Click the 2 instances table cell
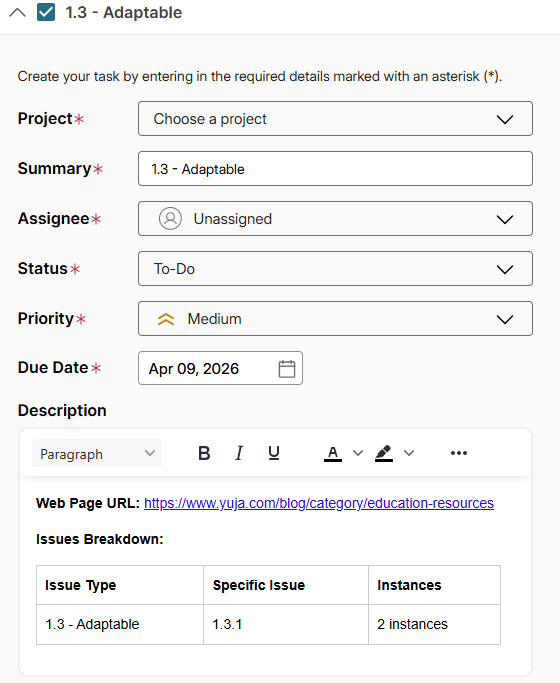 tap(435, 624)
